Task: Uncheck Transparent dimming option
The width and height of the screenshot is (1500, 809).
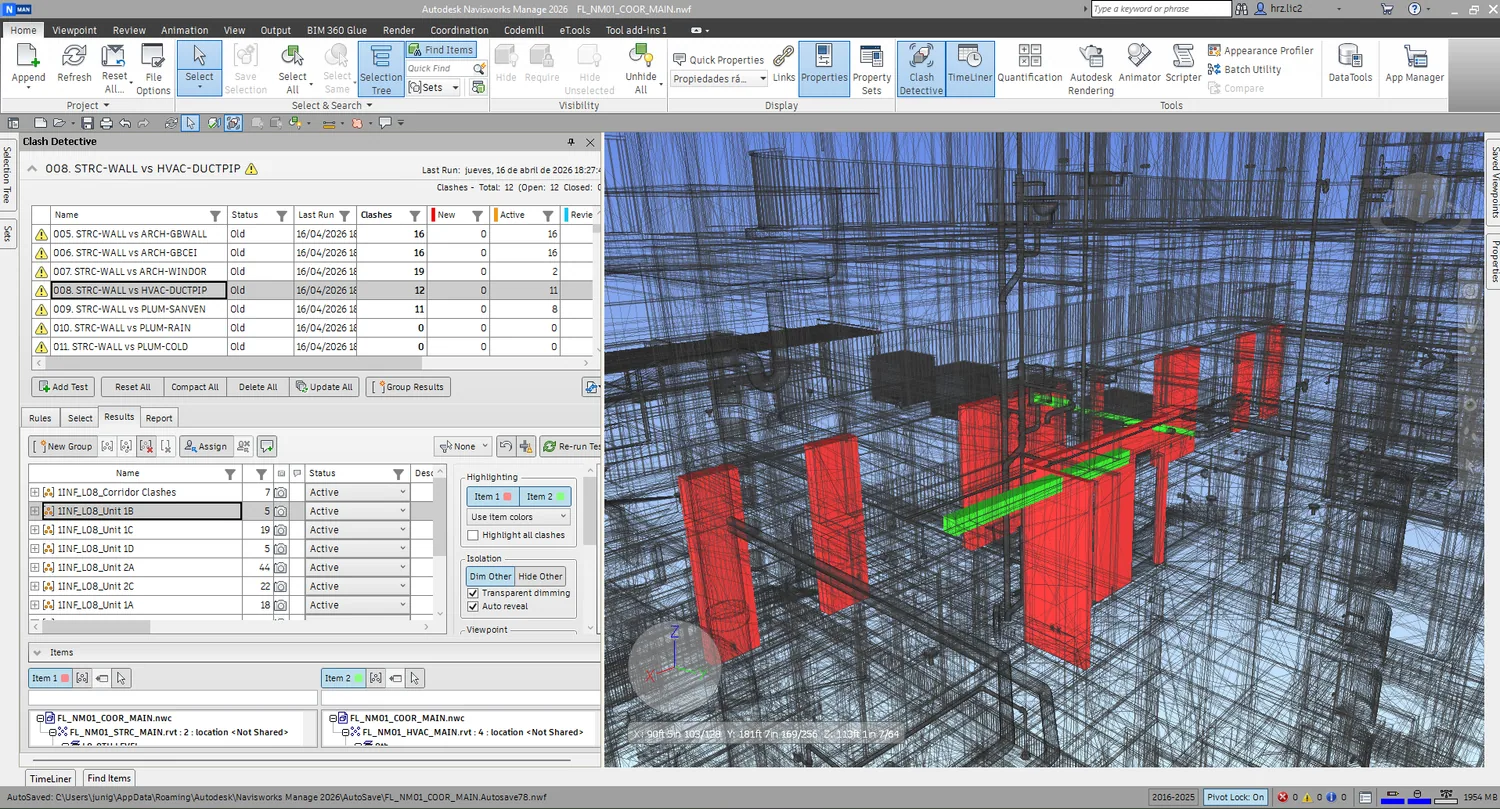Action: 474,593
